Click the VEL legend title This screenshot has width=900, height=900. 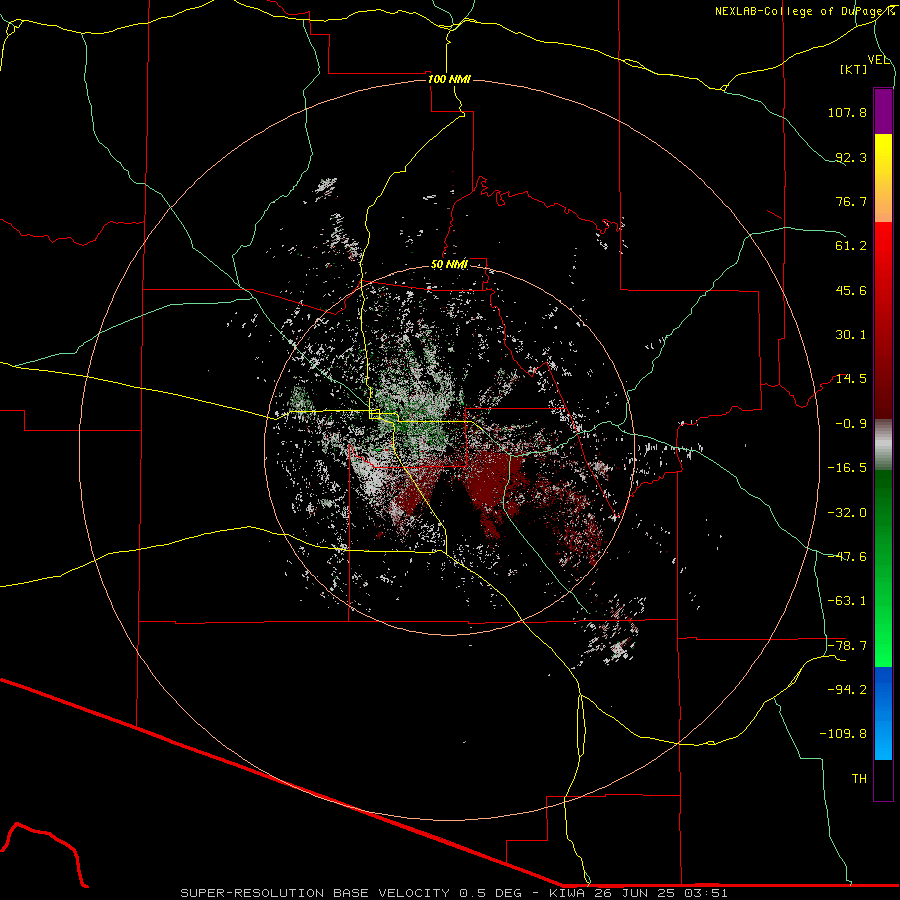coord(879,60)
